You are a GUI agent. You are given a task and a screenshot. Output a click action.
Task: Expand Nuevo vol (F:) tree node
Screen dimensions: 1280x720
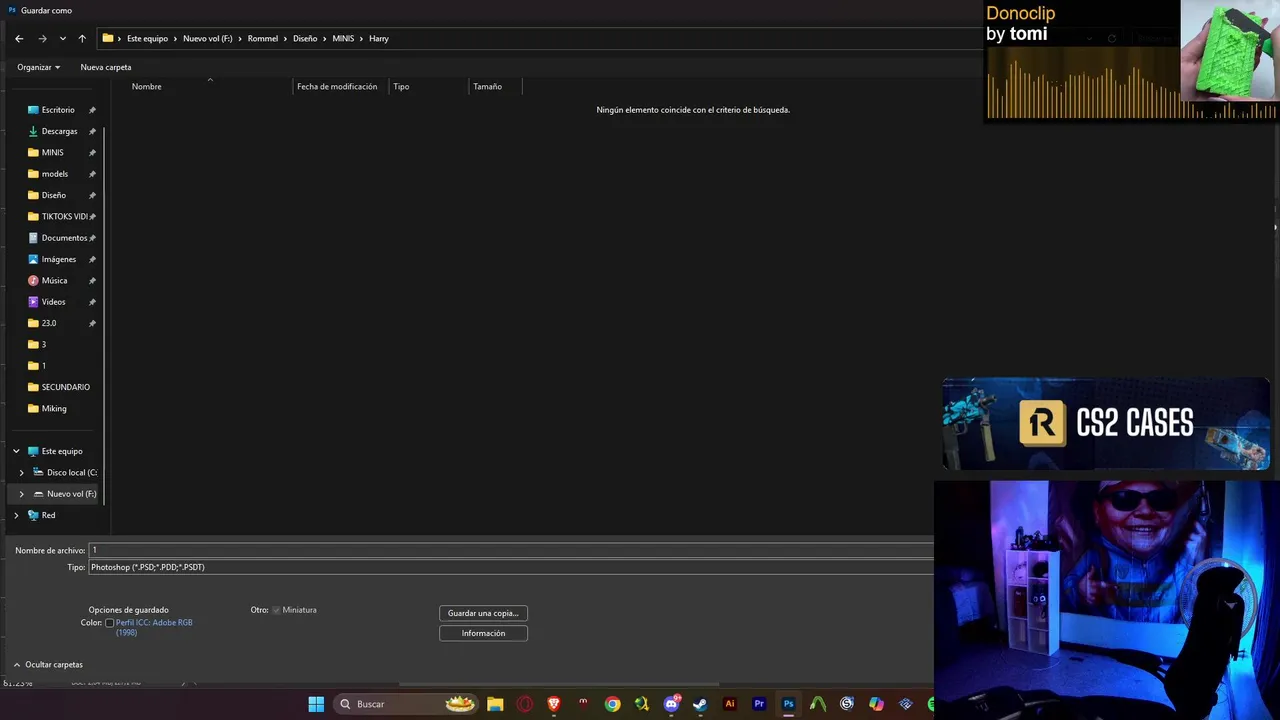point(21,494)
